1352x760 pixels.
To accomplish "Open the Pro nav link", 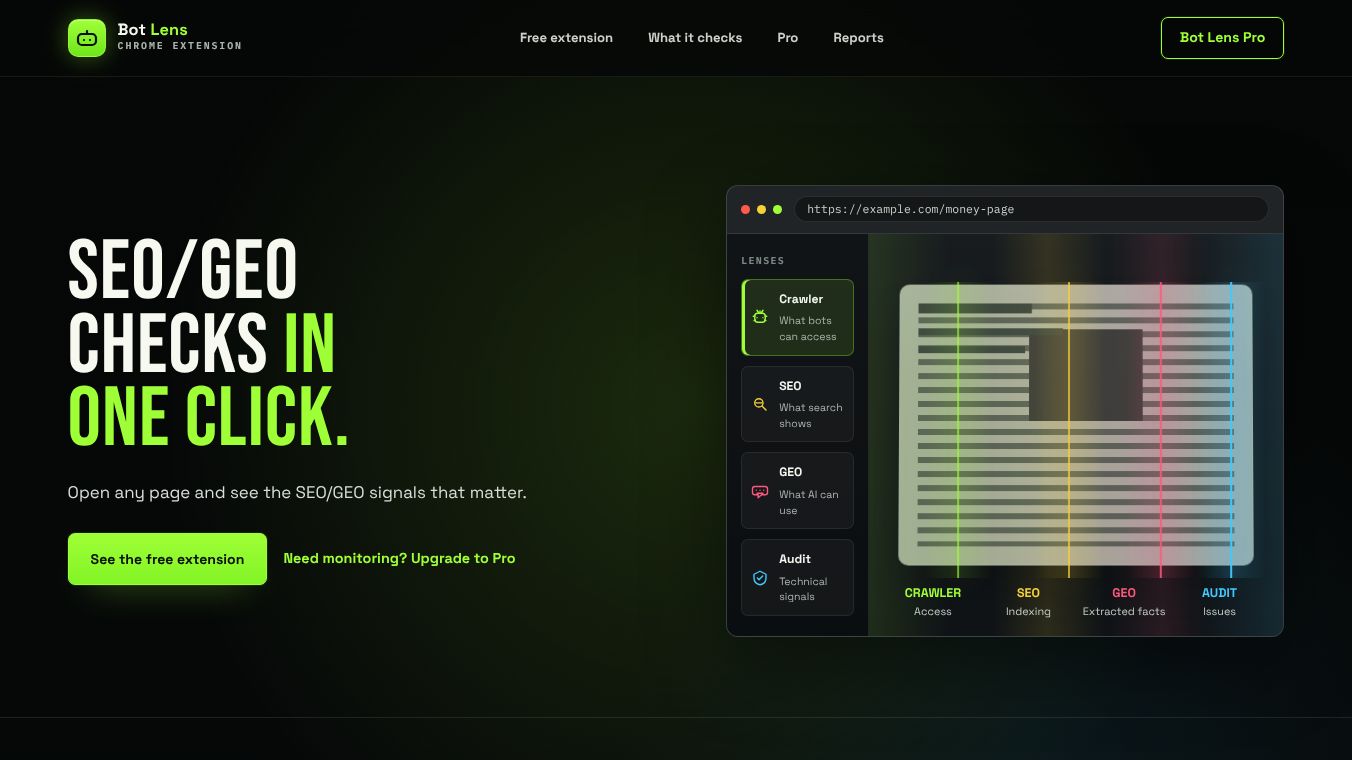I will (x=788, y=38).
